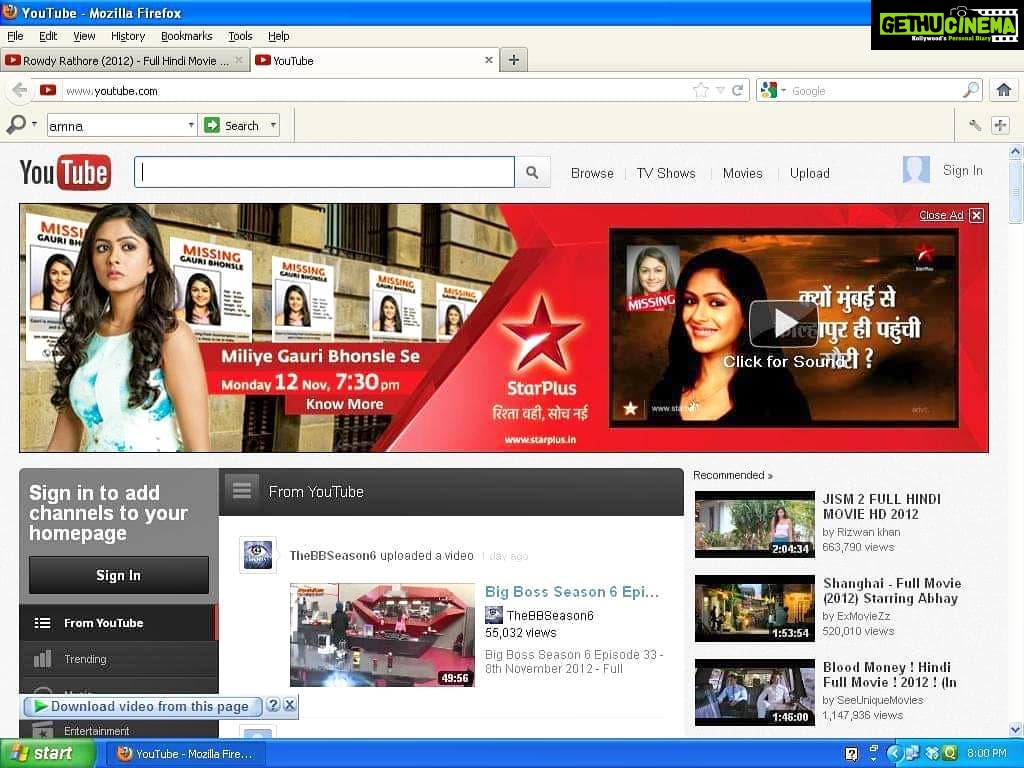Image resolution: width=1024 pixels, height=768 pixels.
Task: Select Trending in the sidebar
Action: click(118, 659)
